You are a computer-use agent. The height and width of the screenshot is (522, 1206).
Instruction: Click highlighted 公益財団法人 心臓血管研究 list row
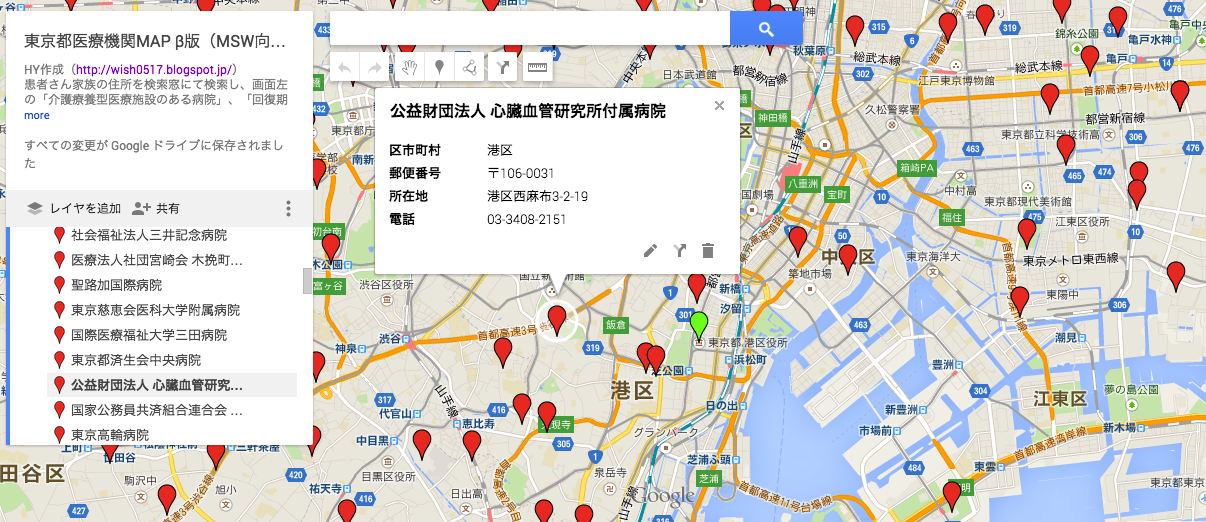tap(172, 385)
